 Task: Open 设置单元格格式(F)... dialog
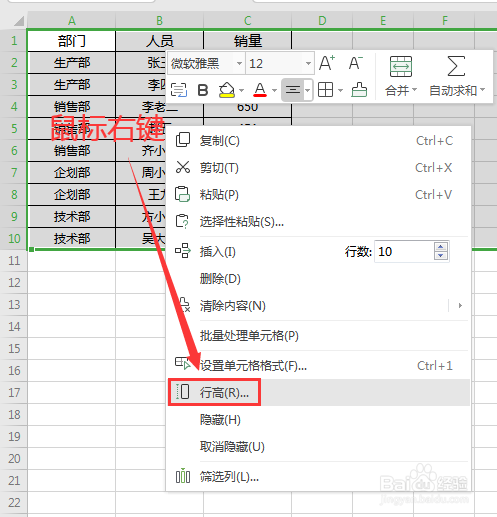318,366
